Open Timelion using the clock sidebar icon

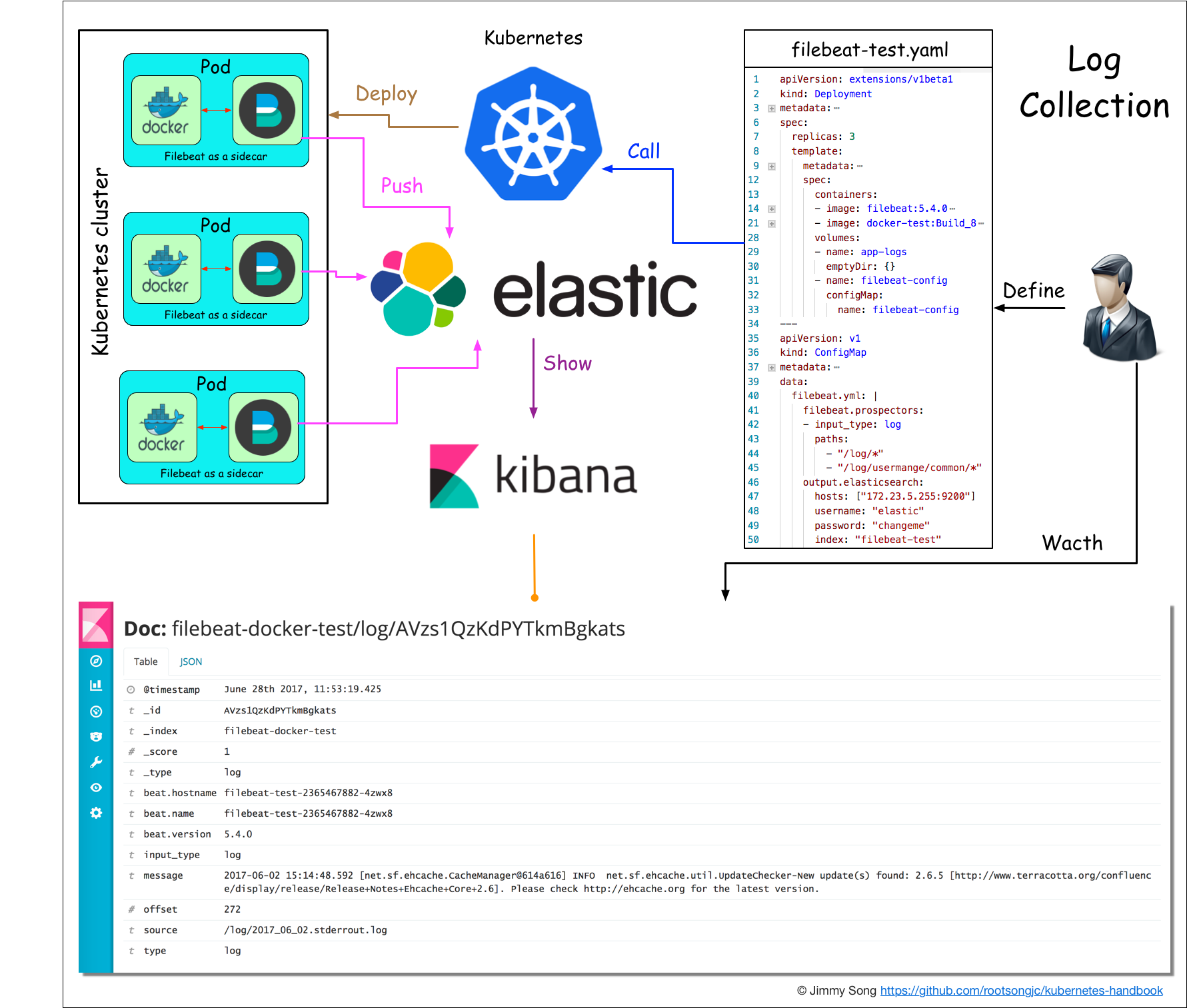[x=97, y=711]
